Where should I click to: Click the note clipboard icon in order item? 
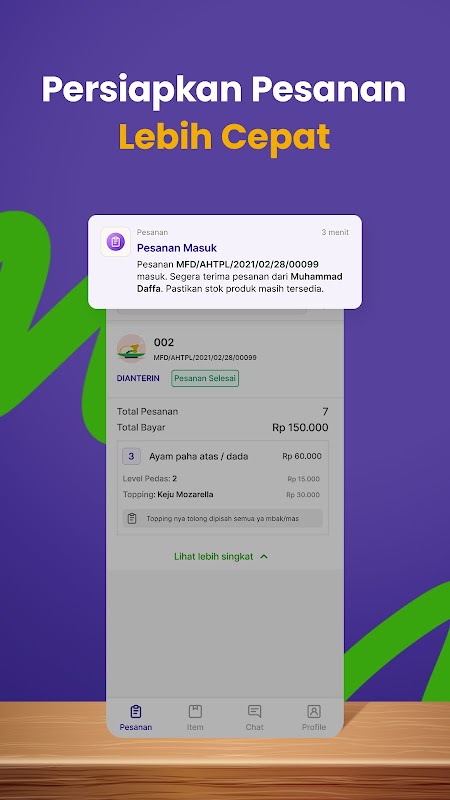point(132,518)
